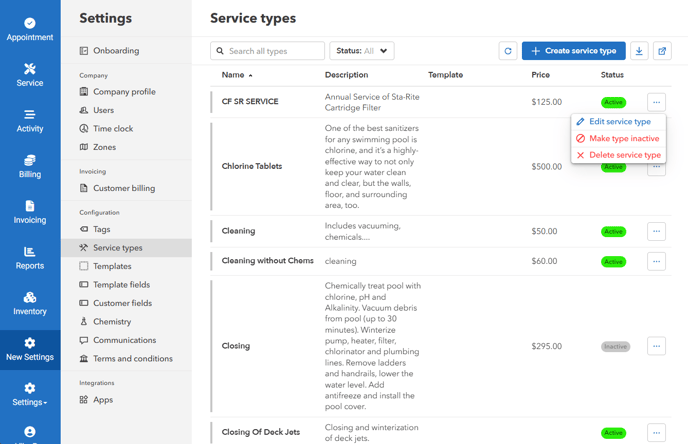
Task: Click Create service type button
Action: click(x=574, y=51)
